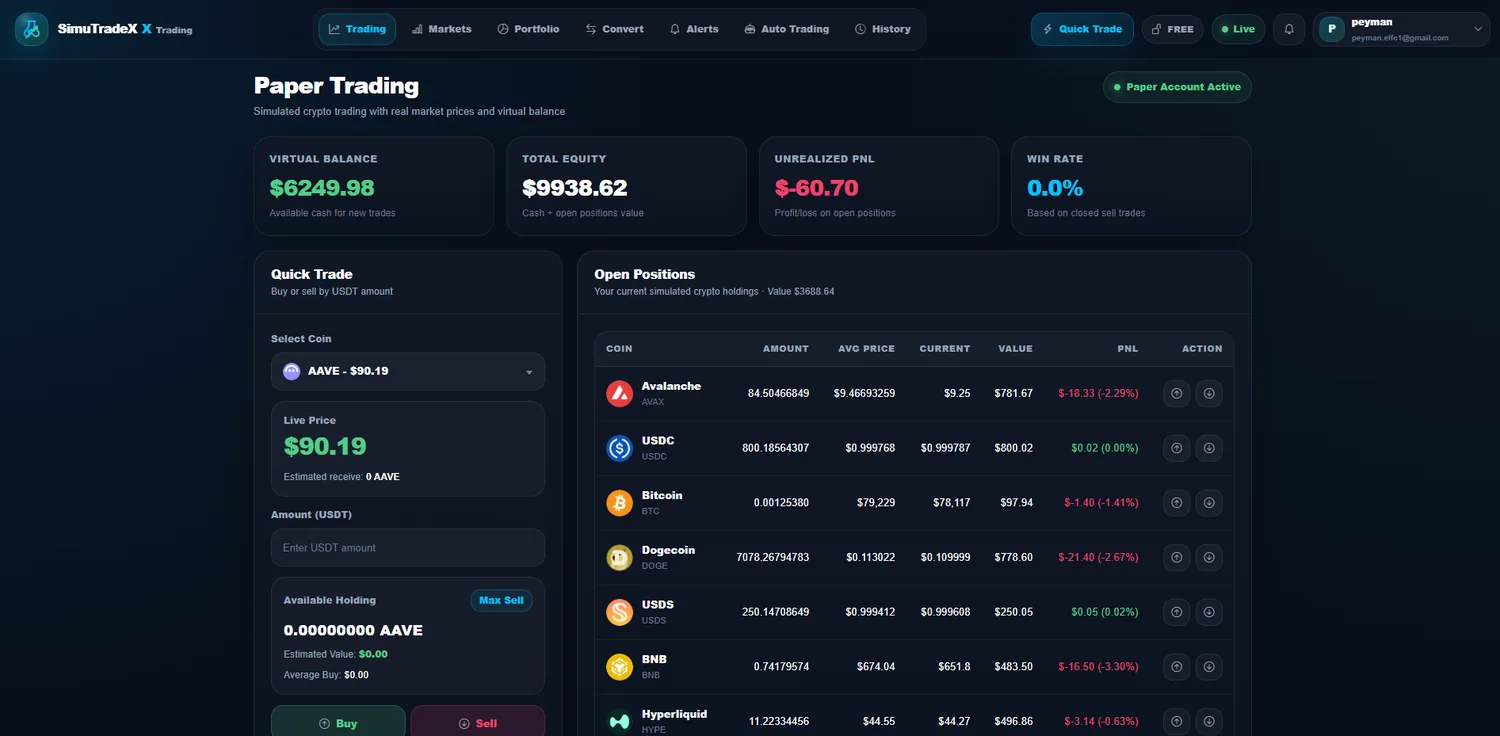Click the Win Rate 0.0% value
1500x736 pixels.
tap(1055, 188)
